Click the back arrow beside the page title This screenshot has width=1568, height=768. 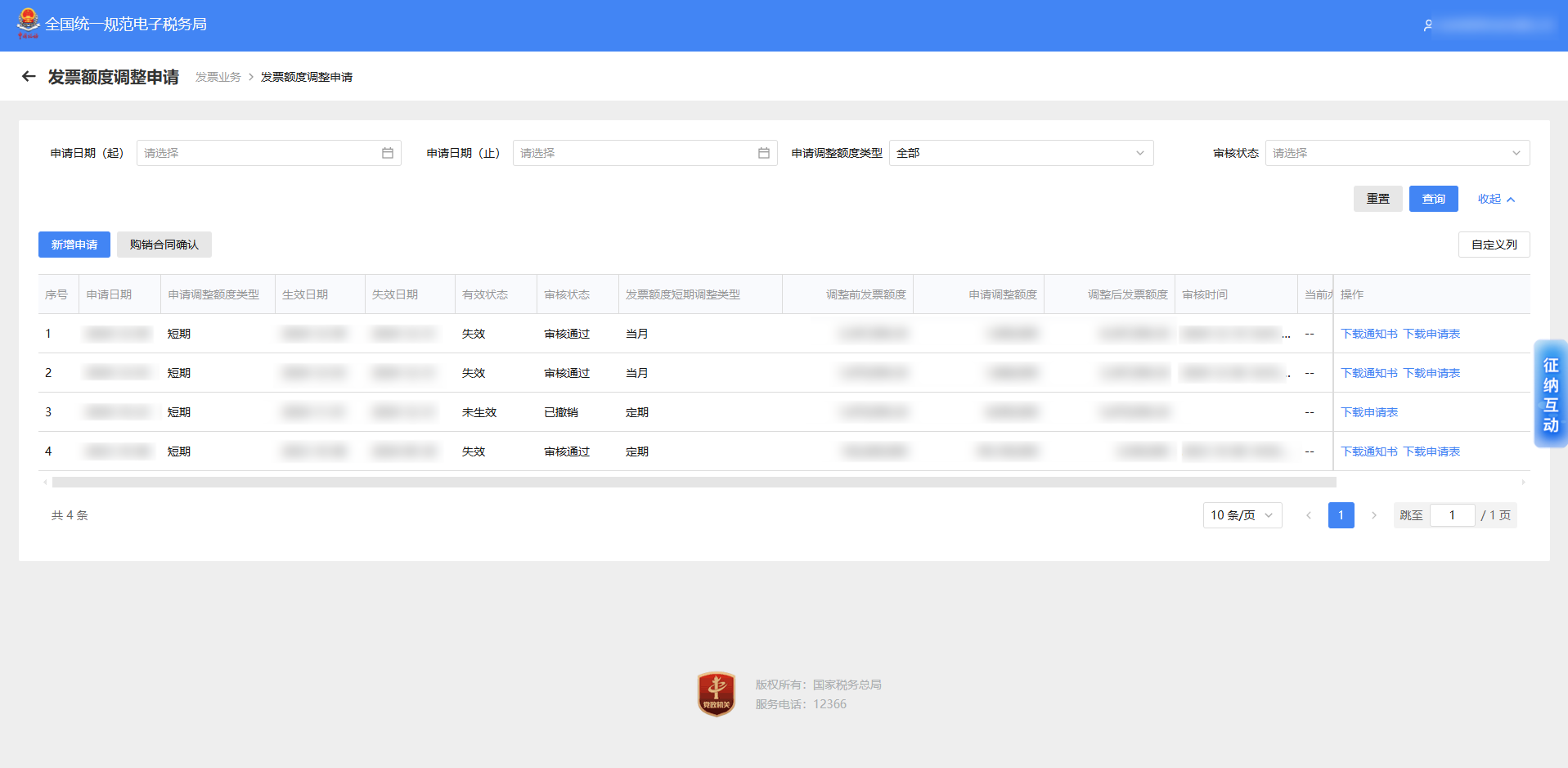tap(29, 77)
